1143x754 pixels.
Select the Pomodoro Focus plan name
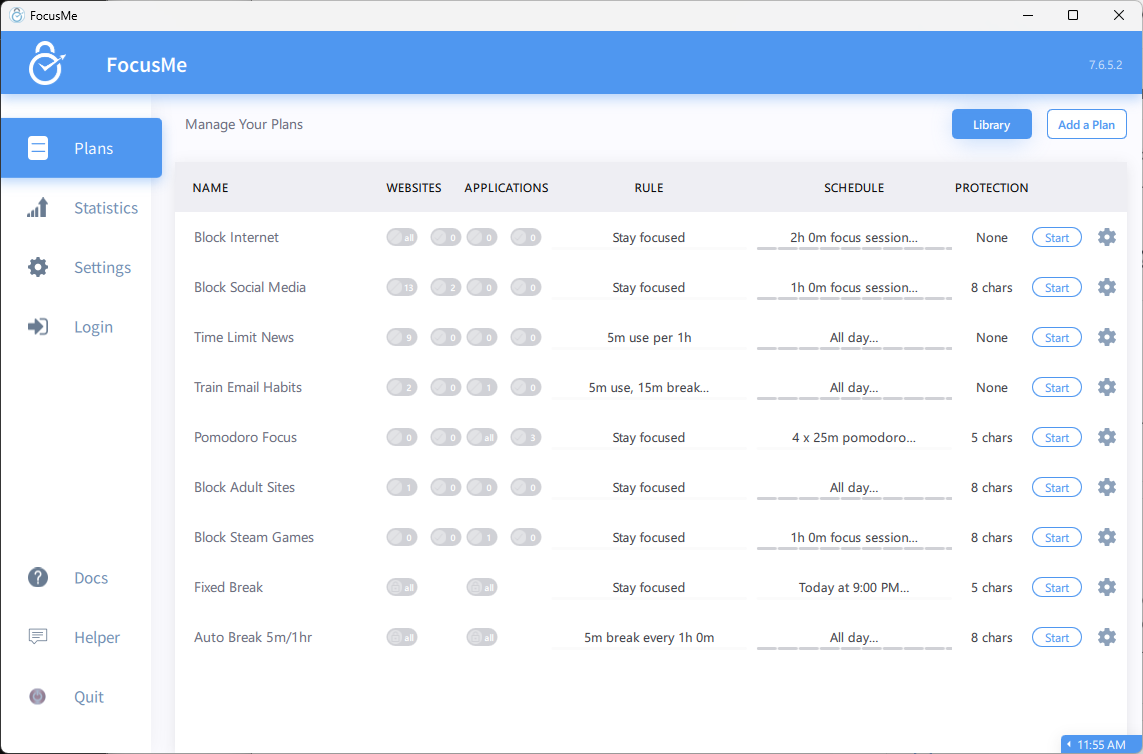click(245, 437)
